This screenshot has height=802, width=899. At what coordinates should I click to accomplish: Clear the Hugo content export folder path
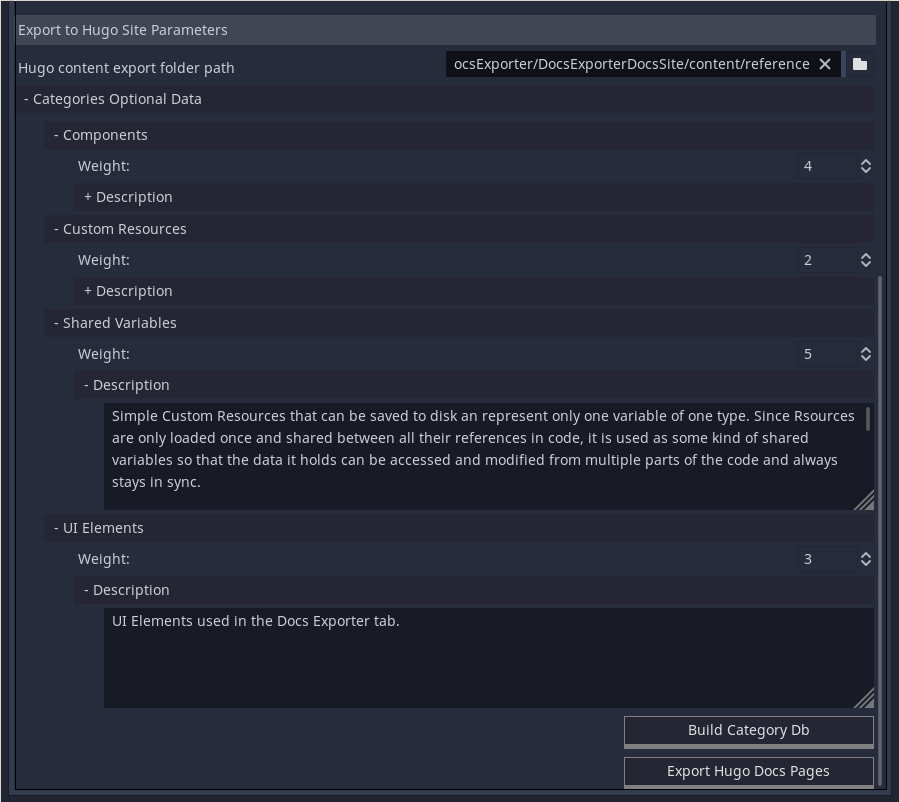click(x=825, y=64)
